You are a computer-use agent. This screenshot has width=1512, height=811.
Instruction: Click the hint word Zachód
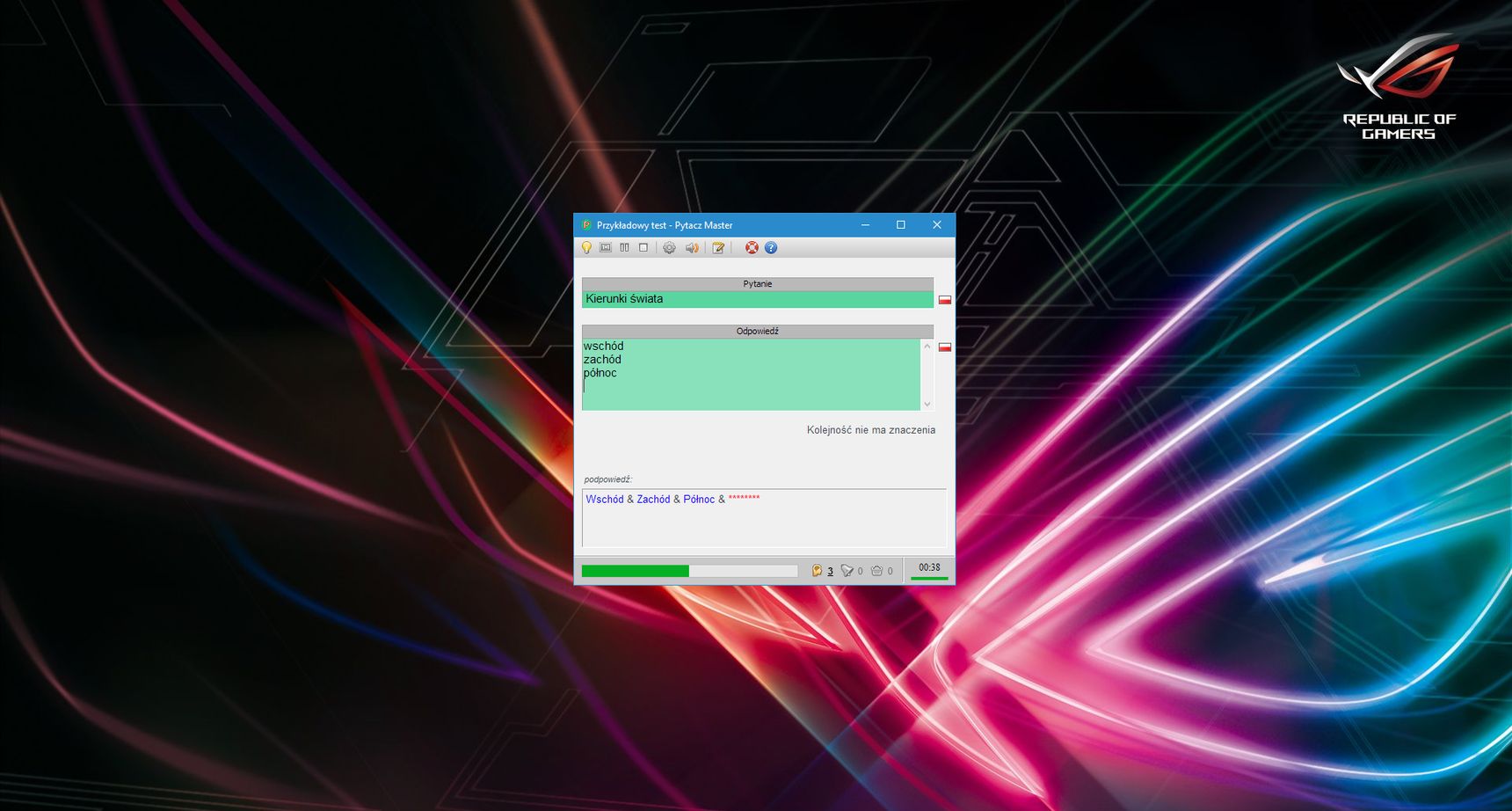tap(653, 500)
